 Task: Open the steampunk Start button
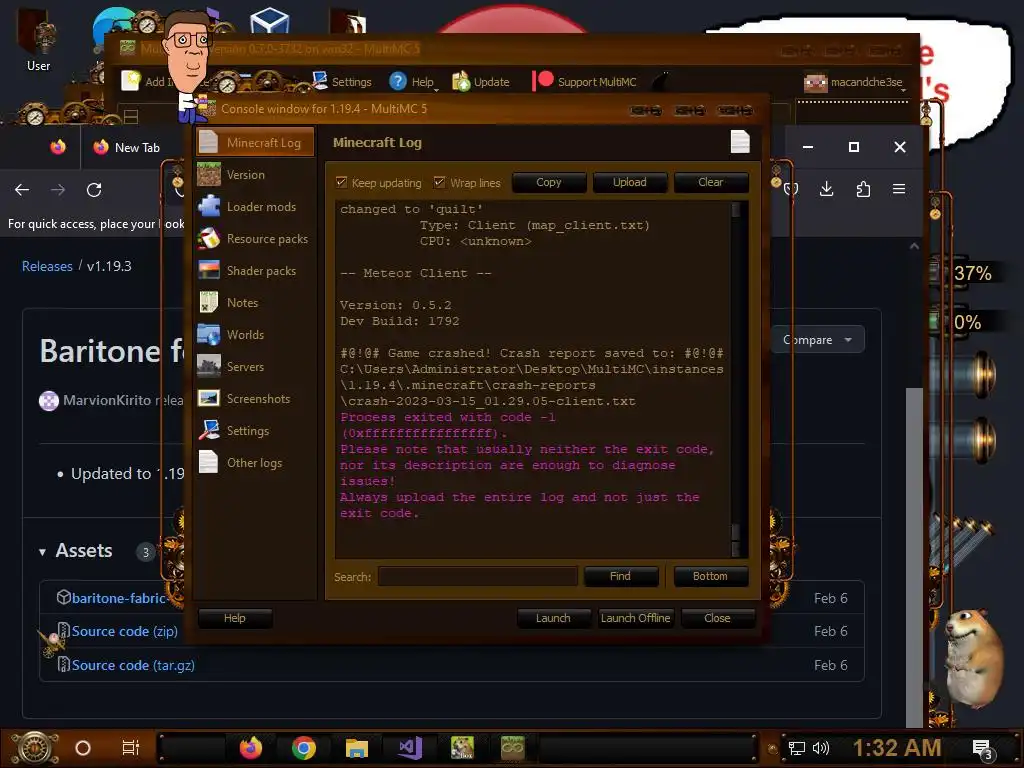pos(35,748)
